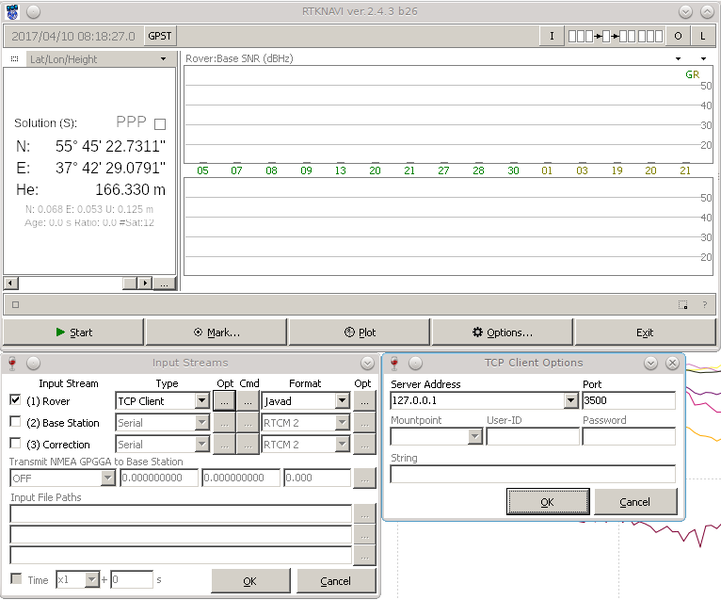Click the Mark... button

(216, 332)
